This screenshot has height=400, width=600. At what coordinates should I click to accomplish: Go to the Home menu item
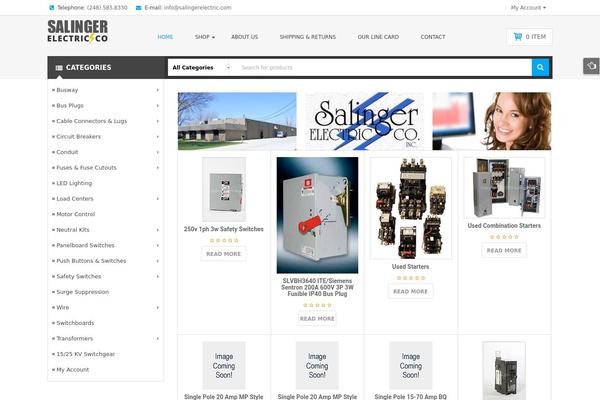pos(165,37)
